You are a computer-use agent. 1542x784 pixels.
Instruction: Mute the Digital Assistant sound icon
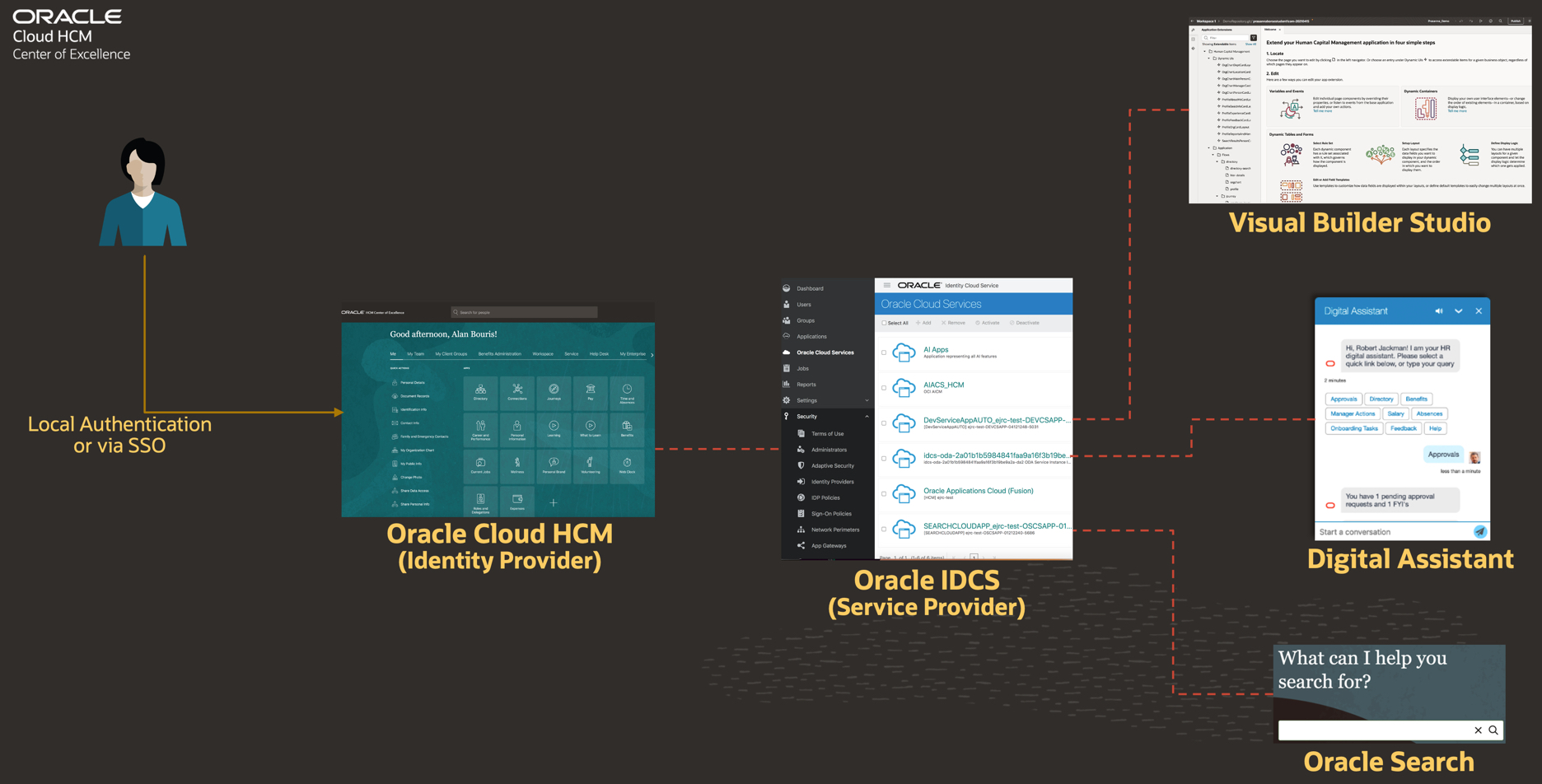pyautogui.click(x=1439, y=311)
